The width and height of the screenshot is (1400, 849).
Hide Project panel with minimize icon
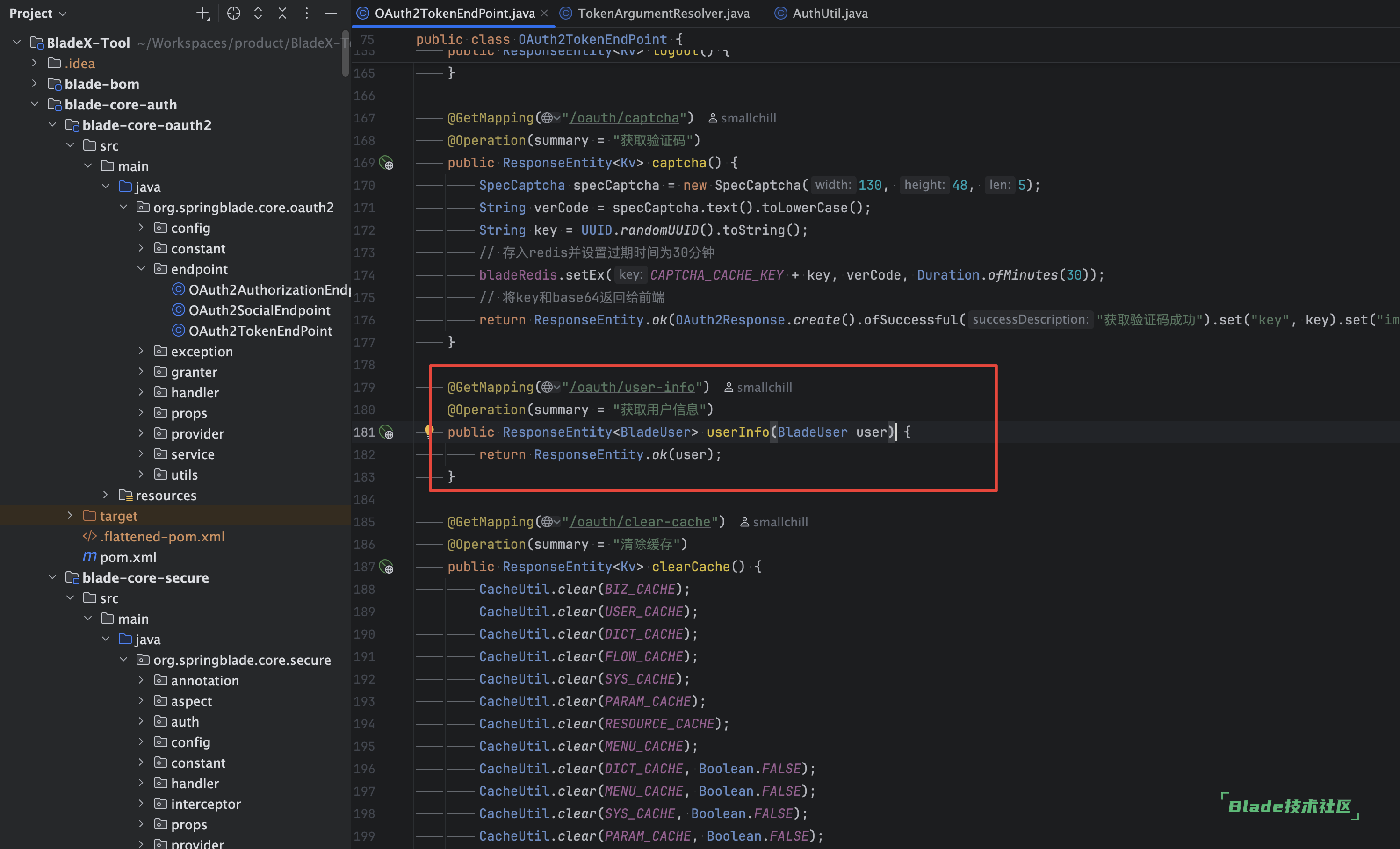[x=331, y=14]
